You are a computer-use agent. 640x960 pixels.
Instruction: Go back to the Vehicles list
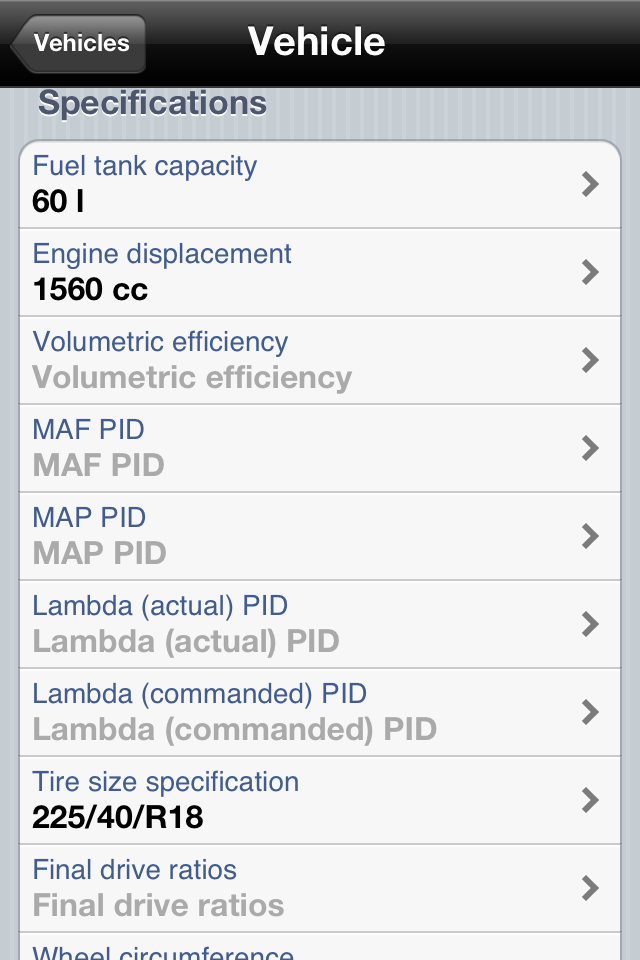pyautogui.click(x=79, y=44)
